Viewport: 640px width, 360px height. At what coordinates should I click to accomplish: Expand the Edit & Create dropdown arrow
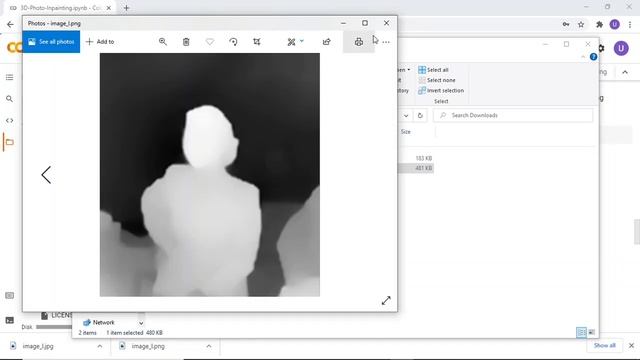[302, 41]
